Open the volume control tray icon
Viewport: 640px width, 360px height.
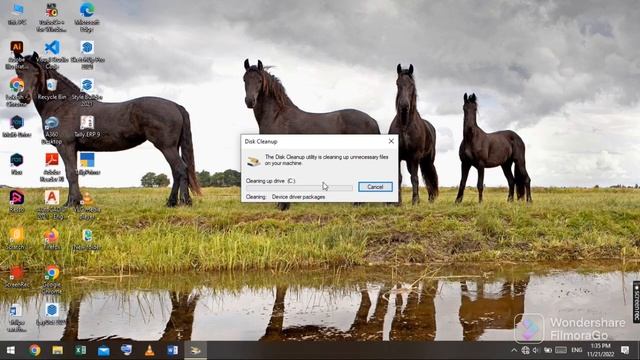tap(536, 350)
